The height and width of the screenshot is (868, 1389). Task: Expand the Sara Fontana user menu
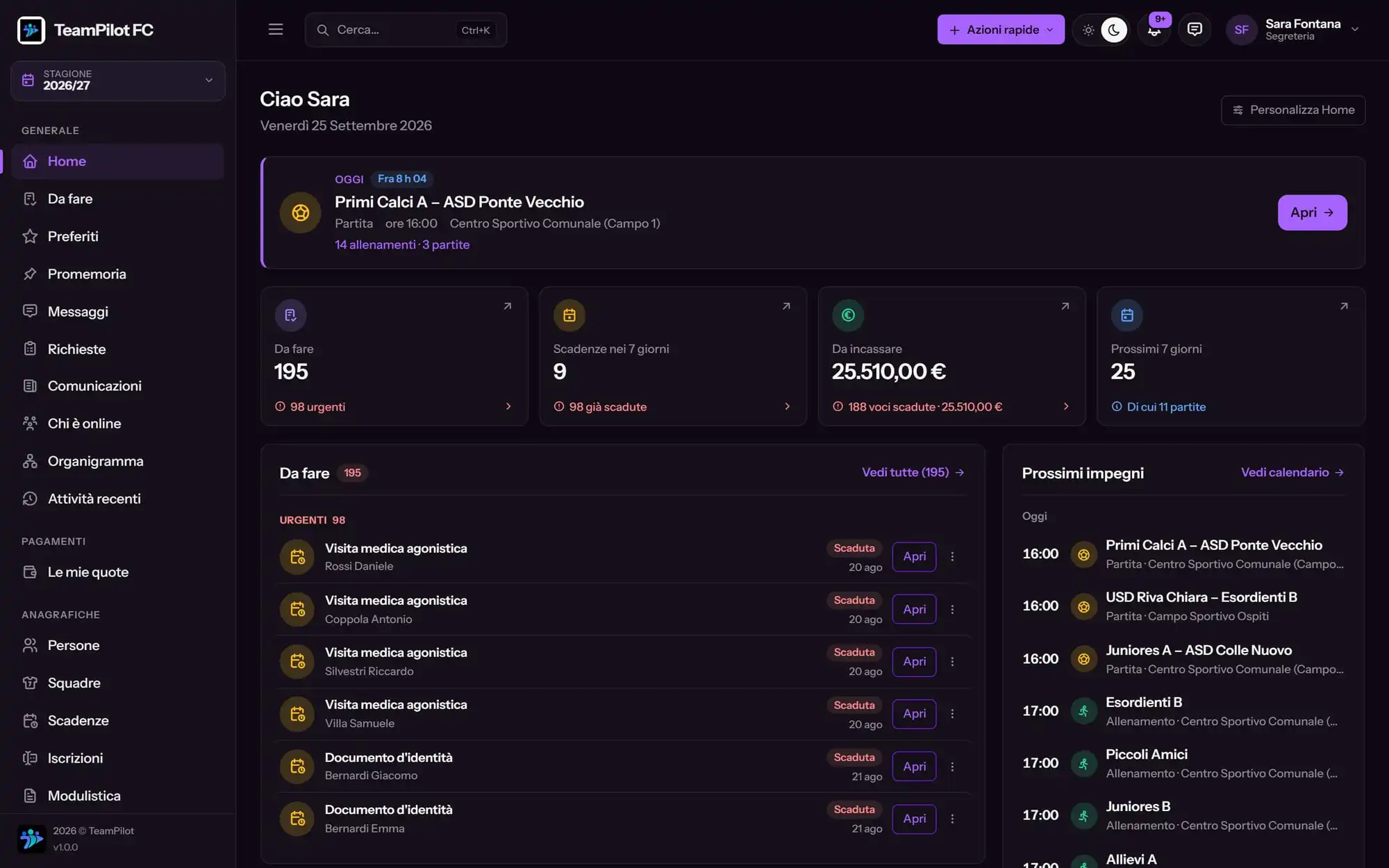[1292, 30]
